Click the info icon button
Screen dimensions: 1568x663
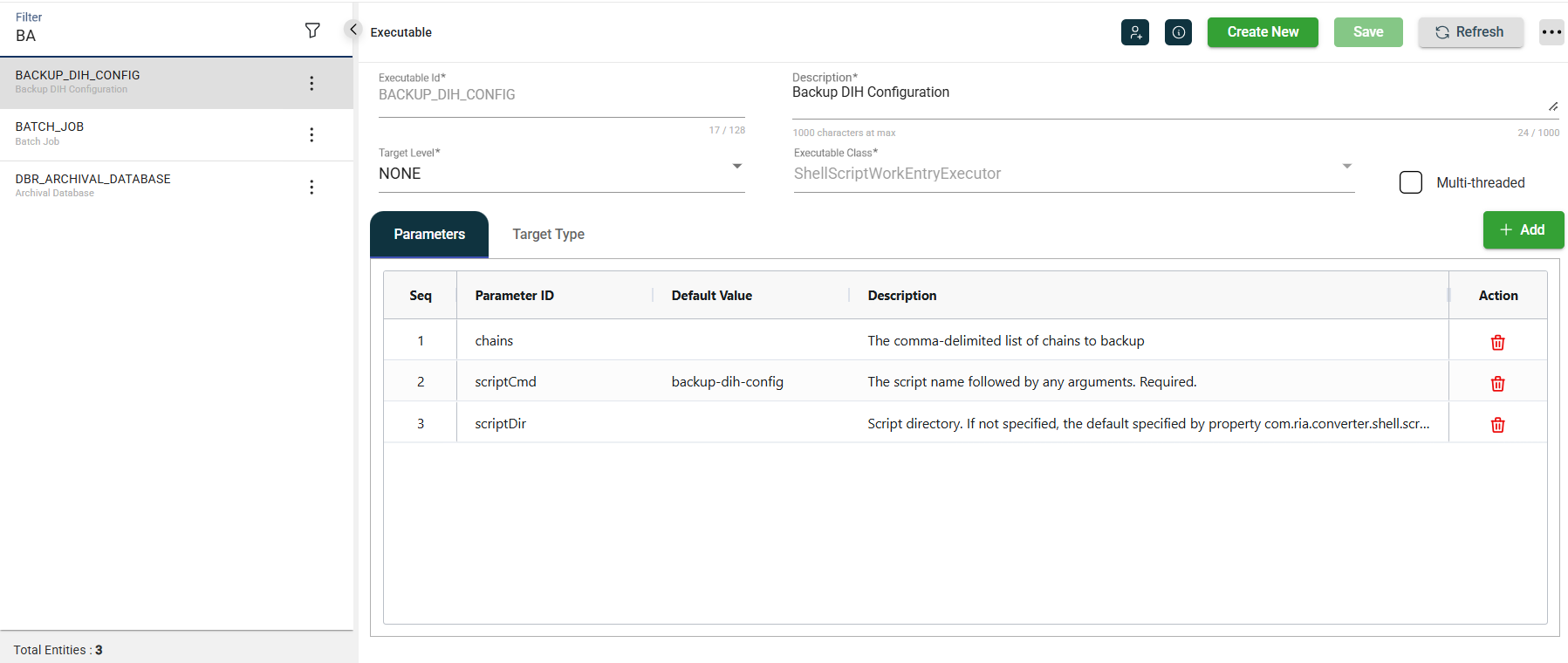tap(1178, 32)
